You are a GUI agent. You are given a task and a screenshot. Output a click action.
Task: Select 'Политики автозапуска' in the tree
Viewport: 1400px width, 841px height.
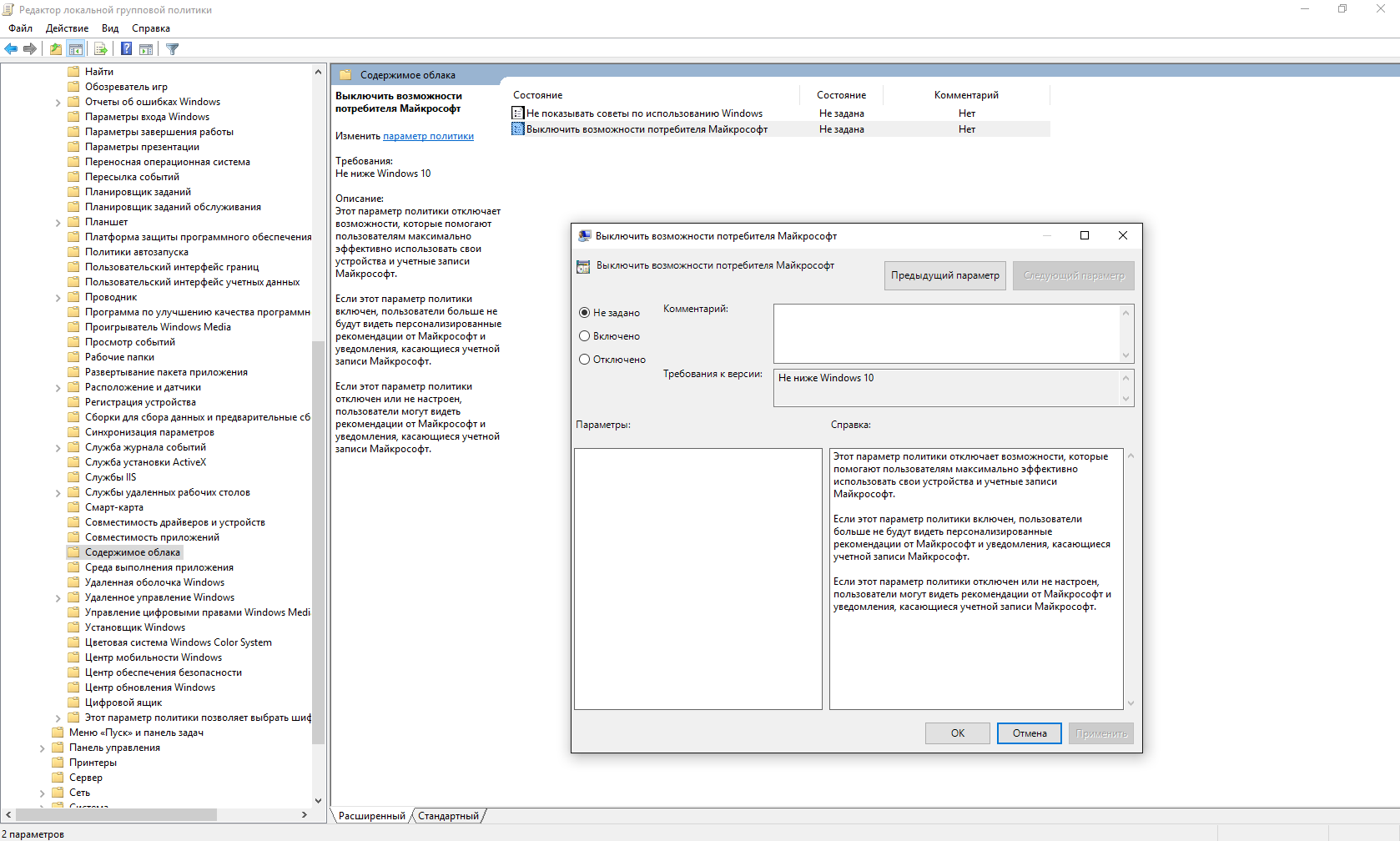137,252
